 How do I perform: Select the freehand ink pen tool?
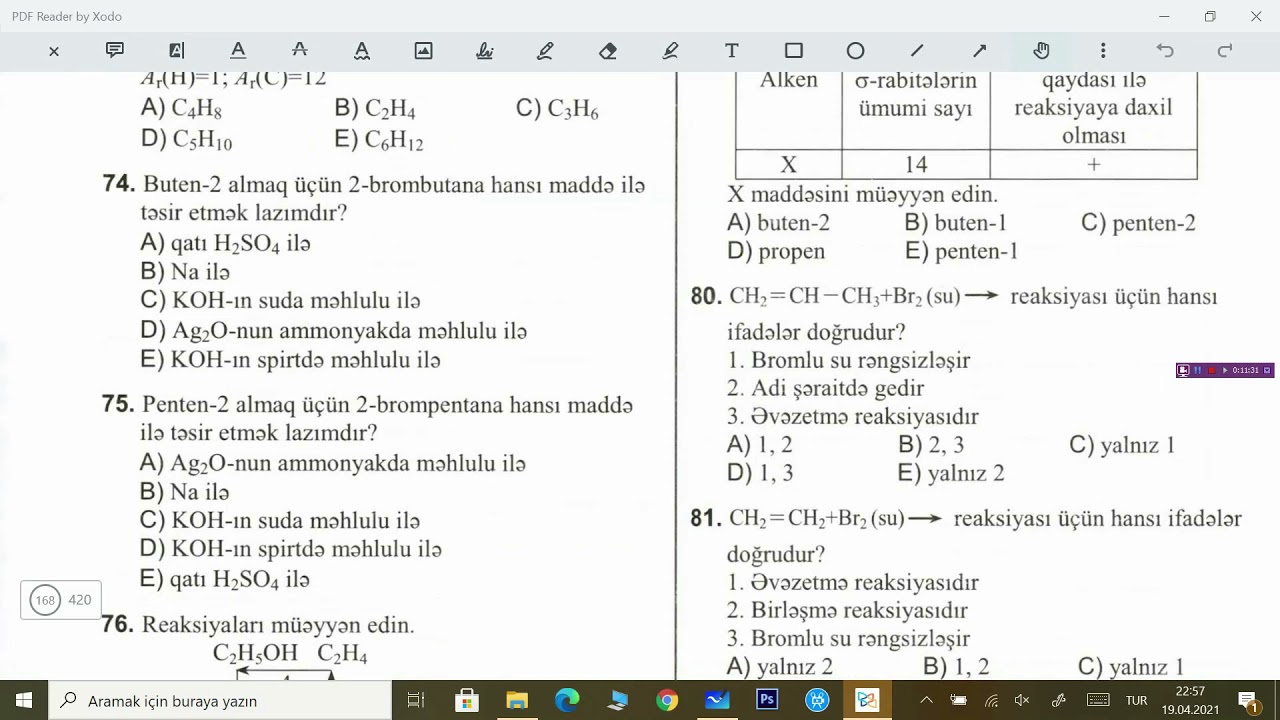click(x=546, y=50)
